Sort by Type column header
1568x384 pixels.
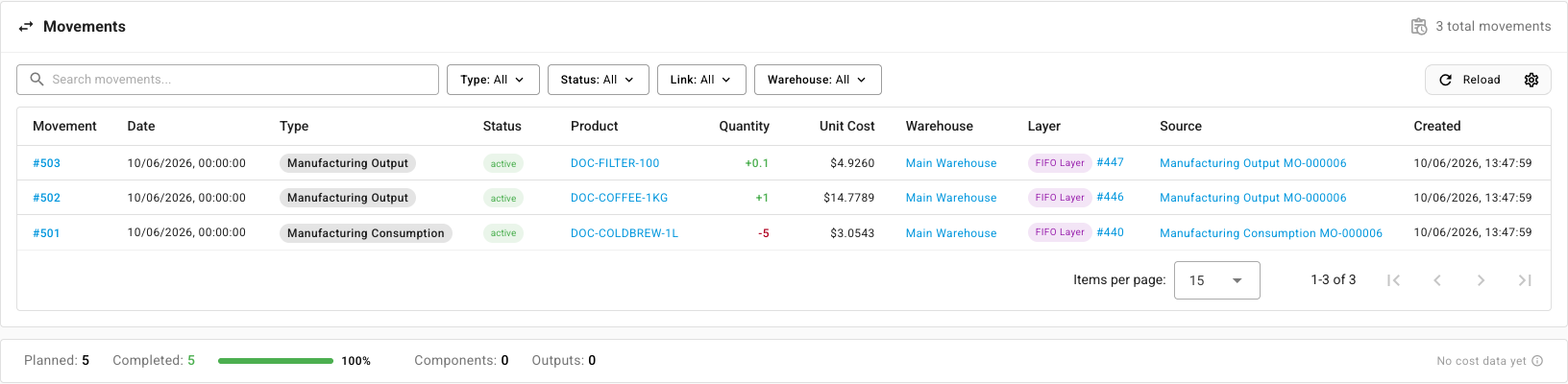click(x=294, y=126)
